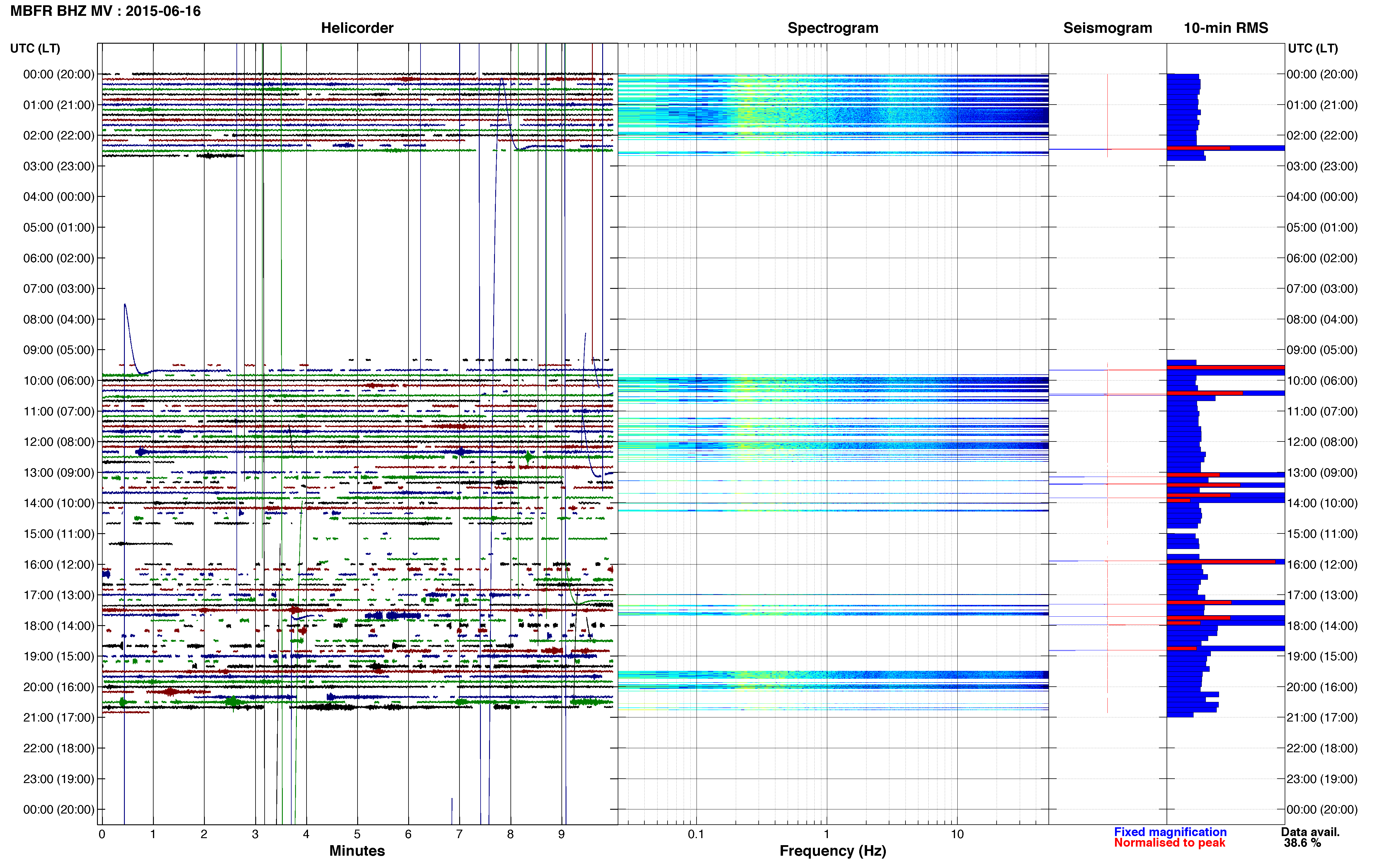Click the UTC (LT) label above Helicorder axis
Viewport: 1389px width, 868px height.
35,48
